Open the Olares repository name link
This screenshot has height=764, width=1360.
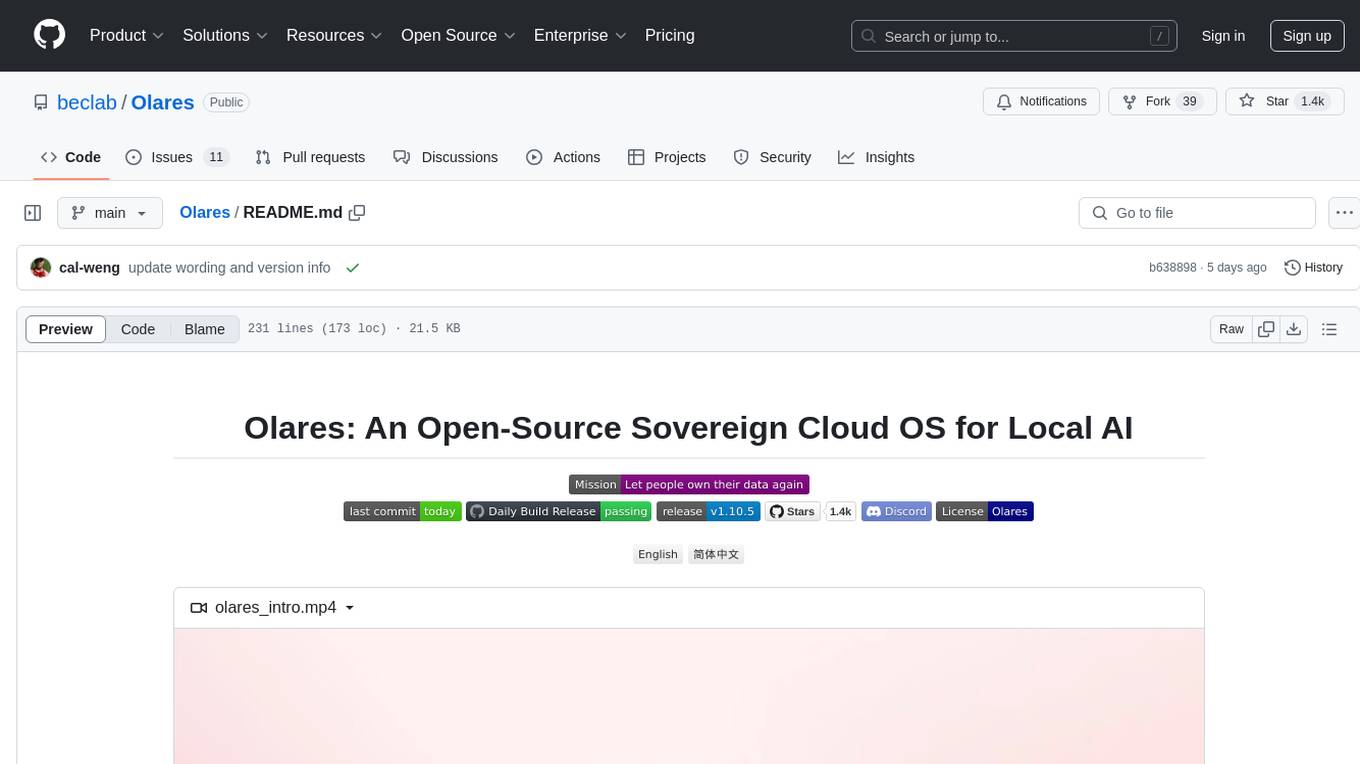pyautogui.click(x=162, y=102)
